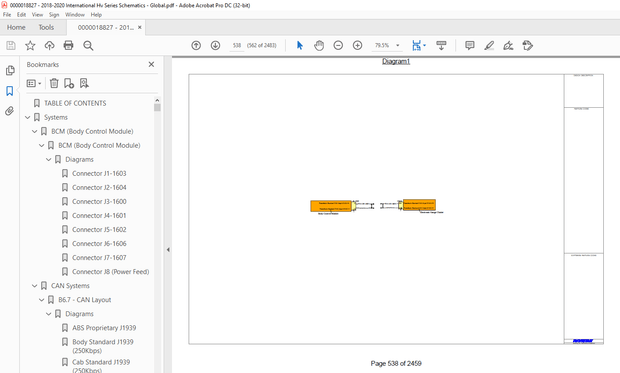
Task: Open TABLE OF CONTENTS bookmark
Action: [75, 103]
